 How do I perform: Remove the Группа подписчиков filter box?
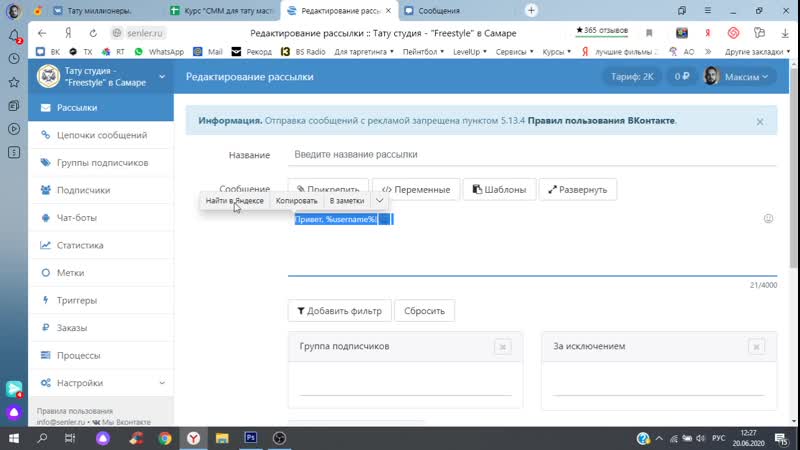(503, 347)
